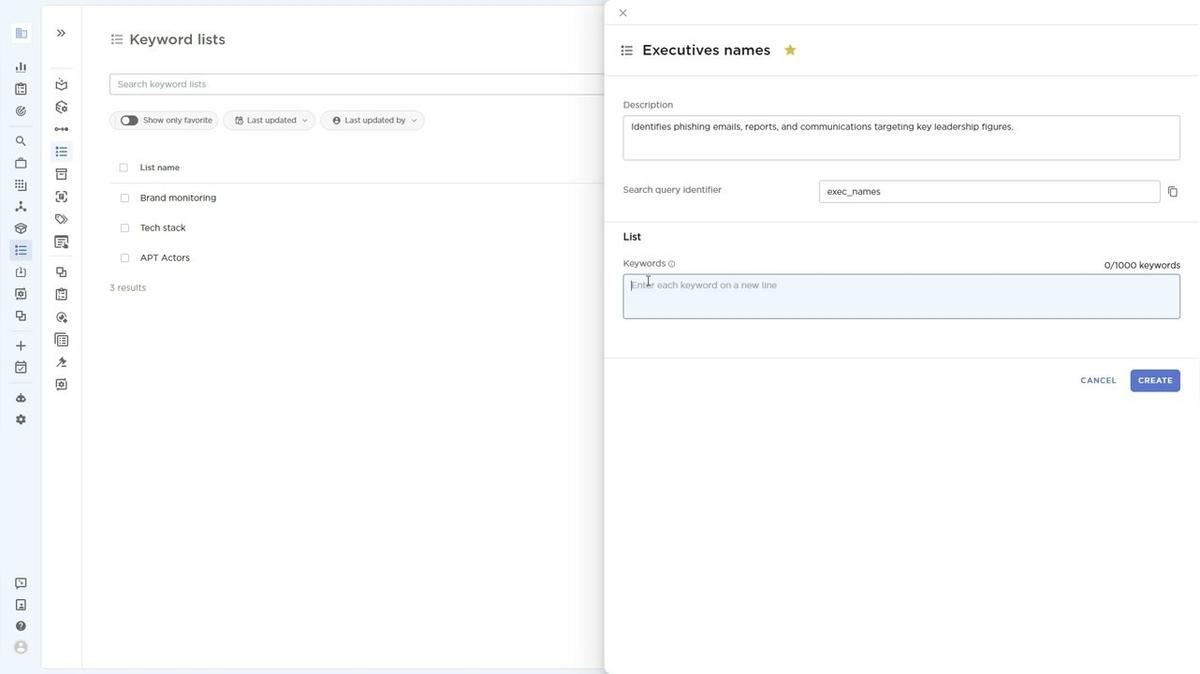Select the connected-dots pipeline submenu icon
The height and width of the screenshot is (674, 1200).
click(x=61, y=129)
